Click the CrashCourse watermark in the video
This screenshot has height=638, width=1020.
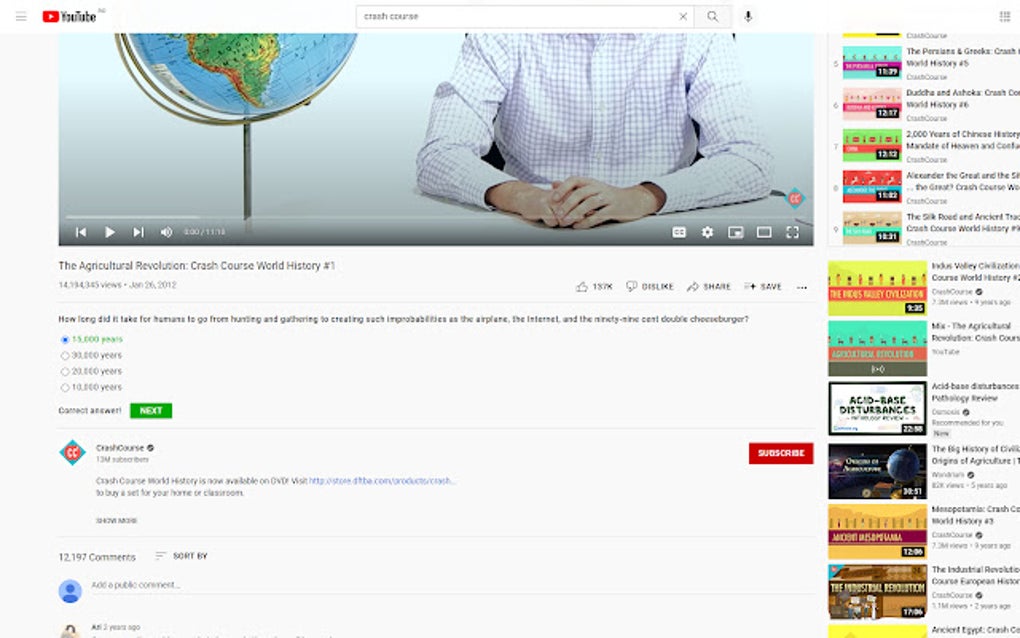coord(795,198)
